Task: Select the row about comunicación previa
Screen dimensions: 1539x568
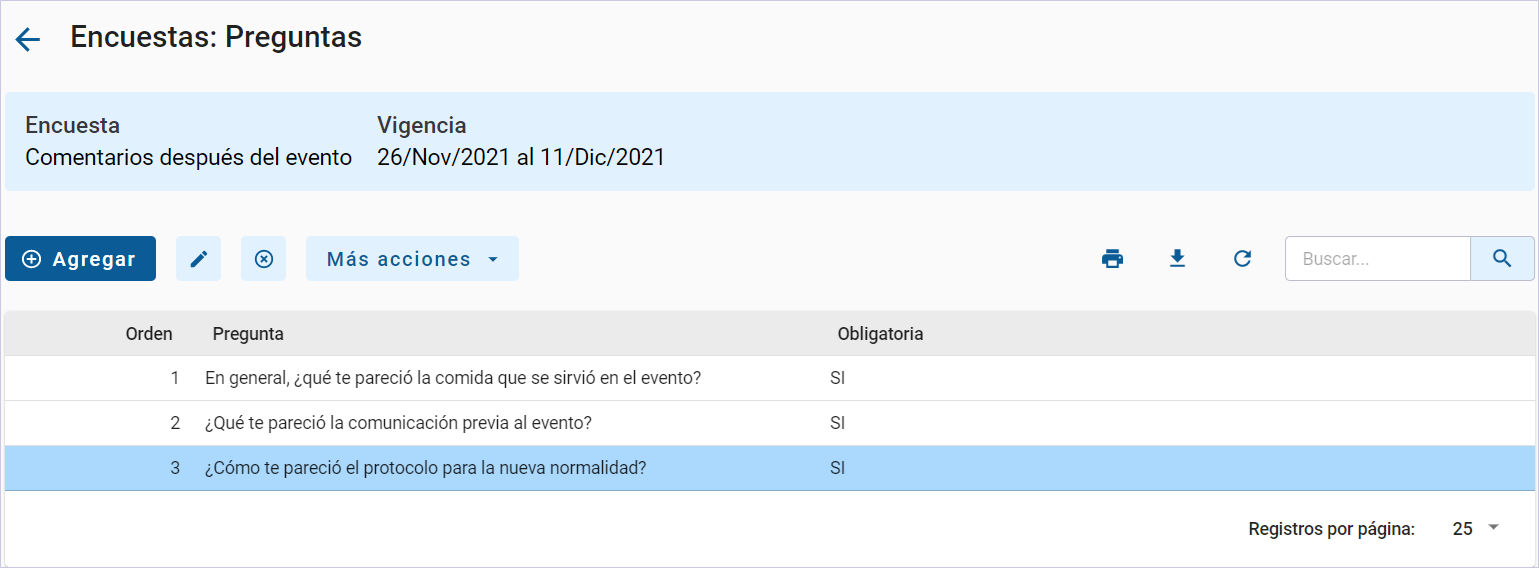Action: [x=398, y=423]
